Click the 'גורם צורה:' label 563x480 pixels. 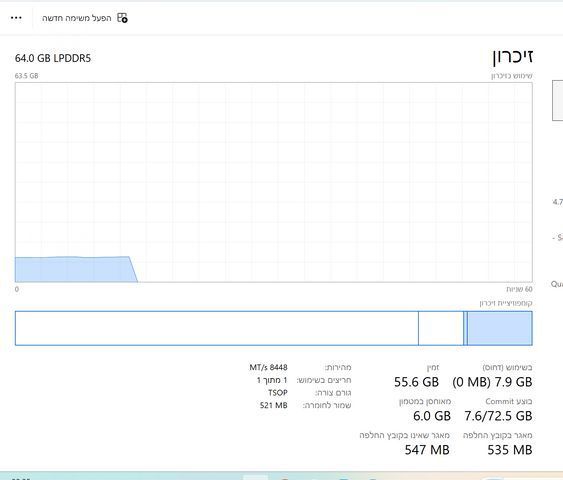[x=333, y=393]
